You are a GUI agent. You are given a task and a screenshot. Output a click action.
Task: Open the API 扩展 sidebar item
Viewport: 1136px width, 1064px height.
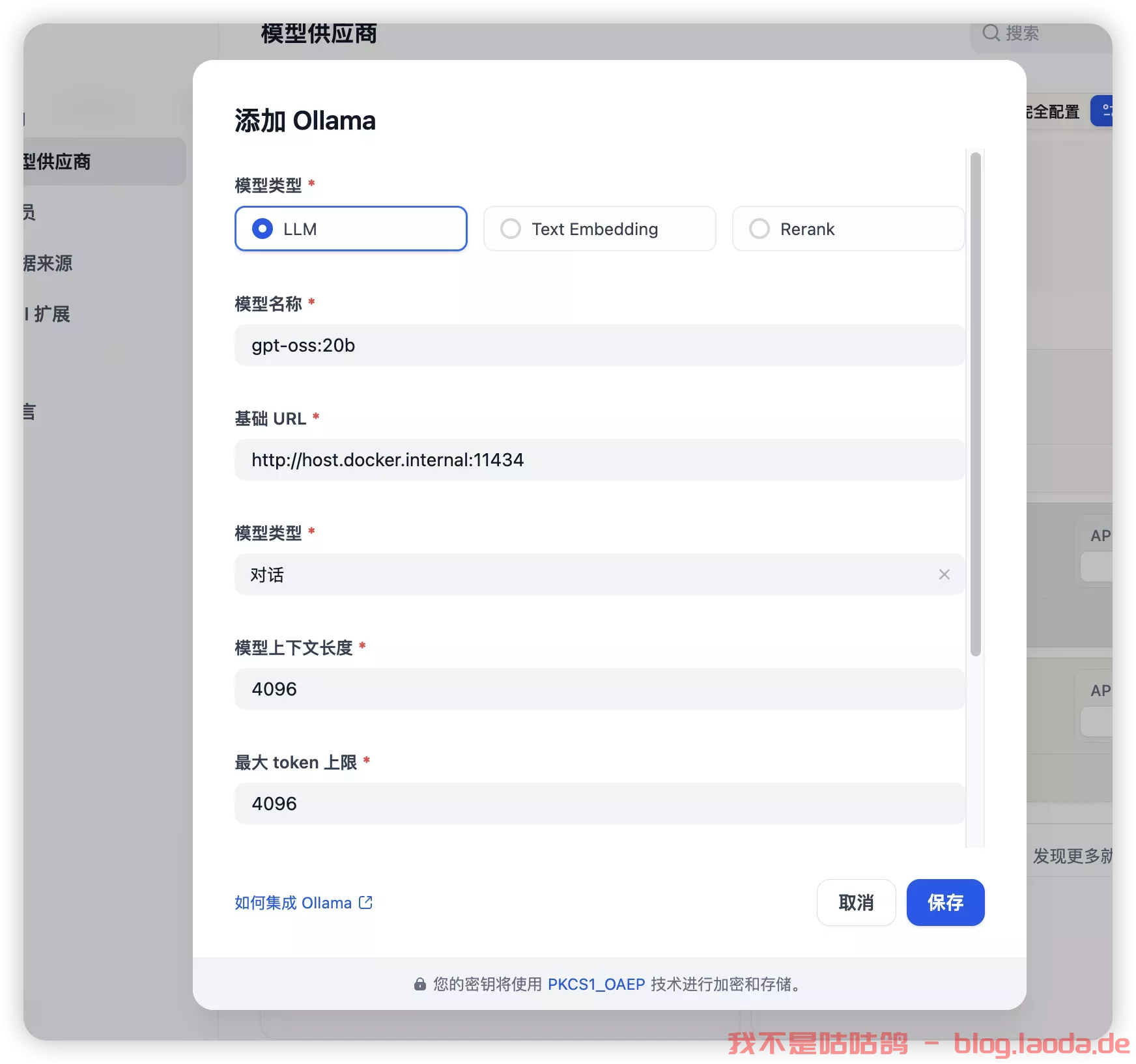coord(47,314)
